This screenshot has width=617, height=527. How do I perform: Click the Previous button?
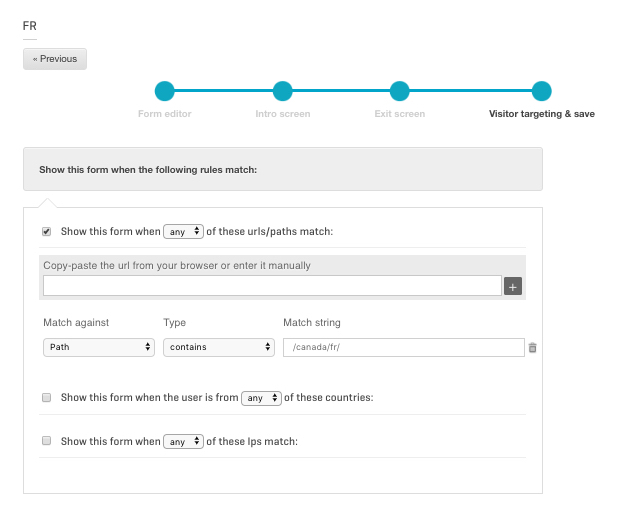55,59
